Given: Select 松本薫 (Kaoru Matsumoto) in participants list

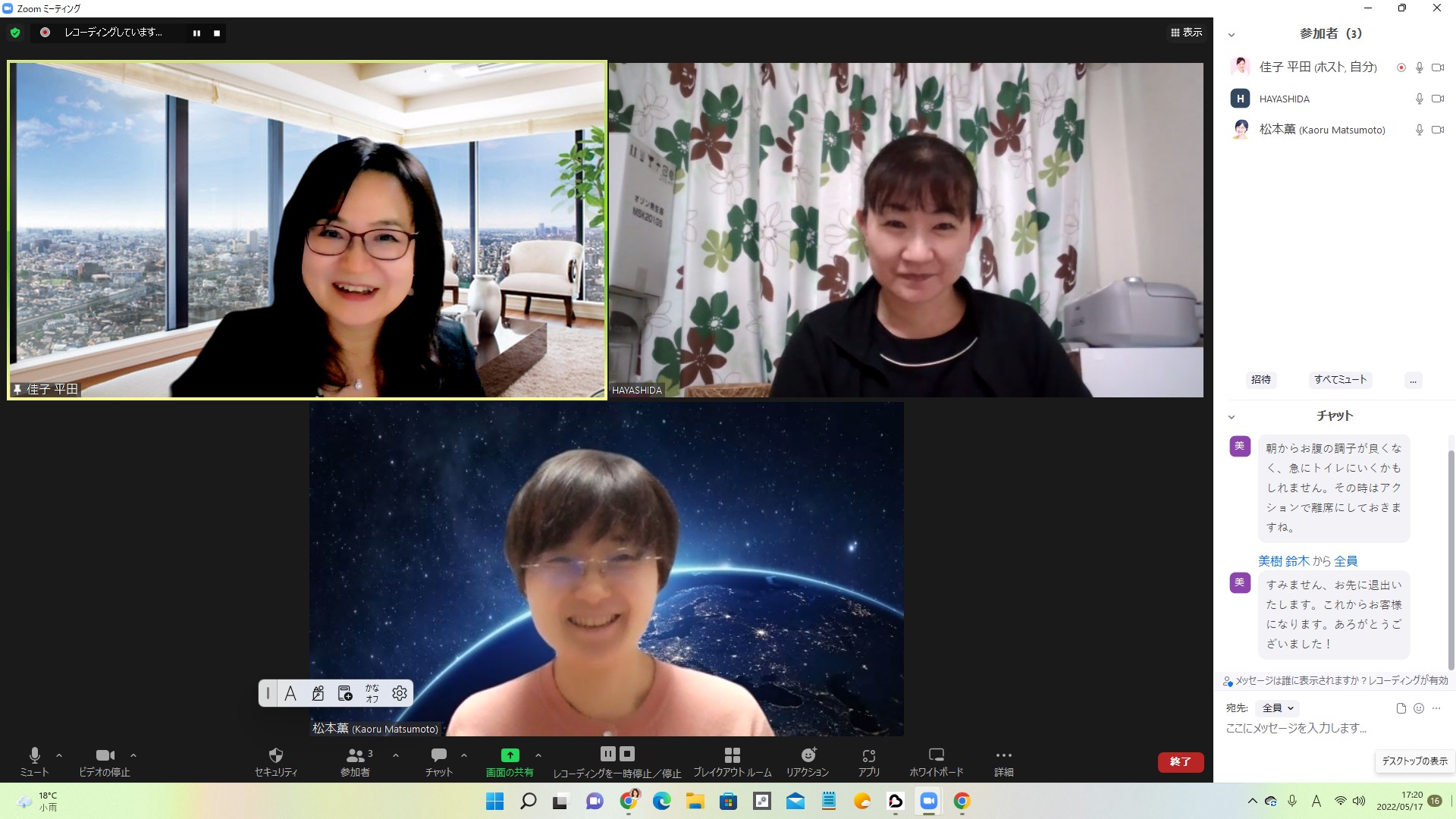Looking at the screenshot, I should coord(1335,130).
